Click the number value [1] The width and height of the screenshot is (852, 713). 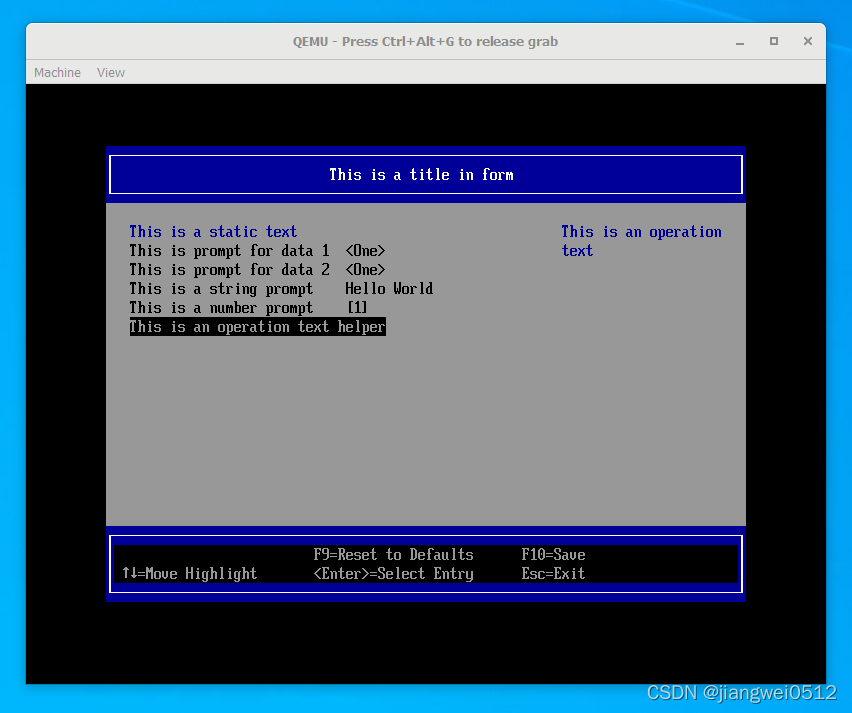point(357,308)
